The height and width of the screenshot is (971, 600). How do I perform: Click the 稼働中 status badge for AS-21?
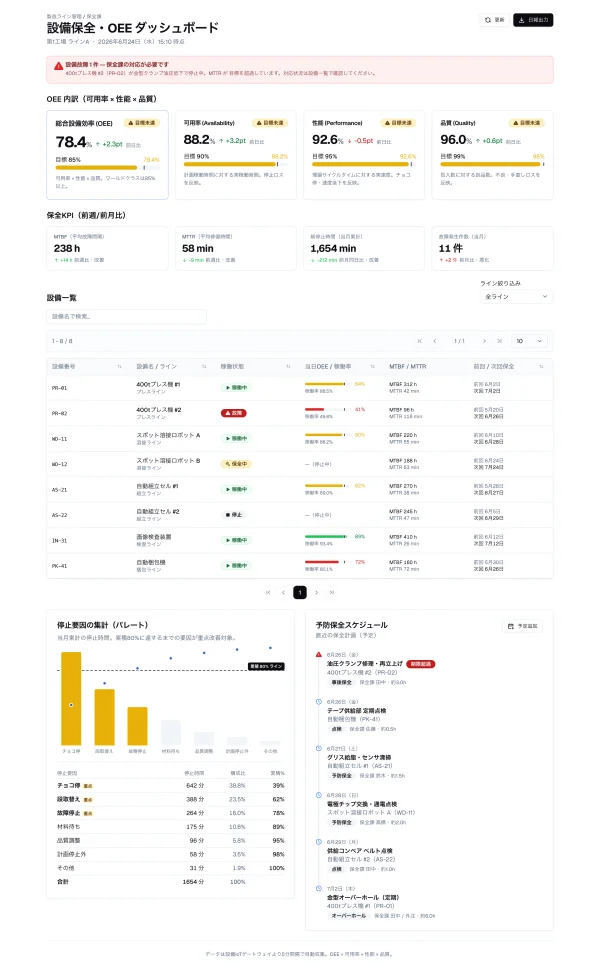click(x=236, y=489)
